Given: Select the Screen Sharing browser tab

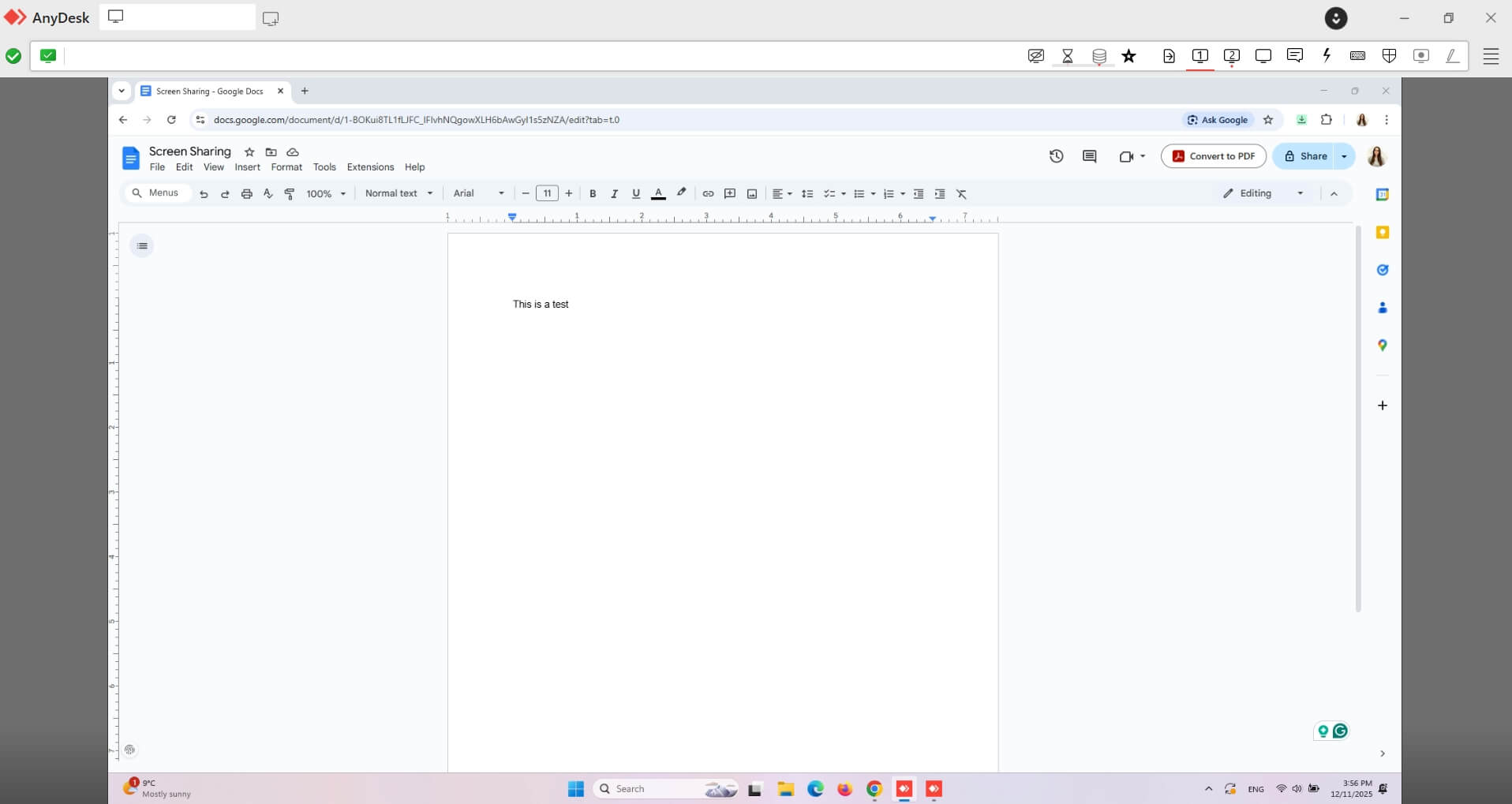Looking at the screenshot, I should click(209, 91).
